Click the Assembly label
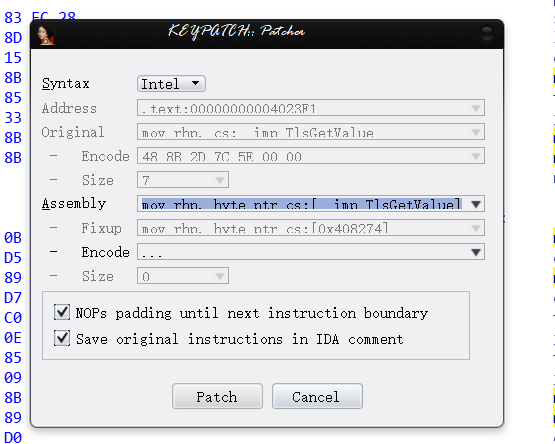 74,204
